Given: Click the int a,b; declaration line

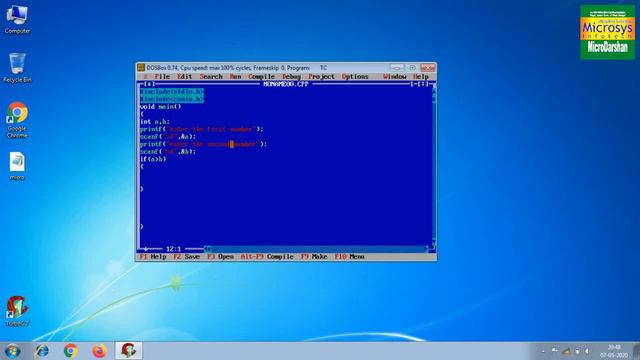Looking at the screenshot, I should tap(155, 122).
